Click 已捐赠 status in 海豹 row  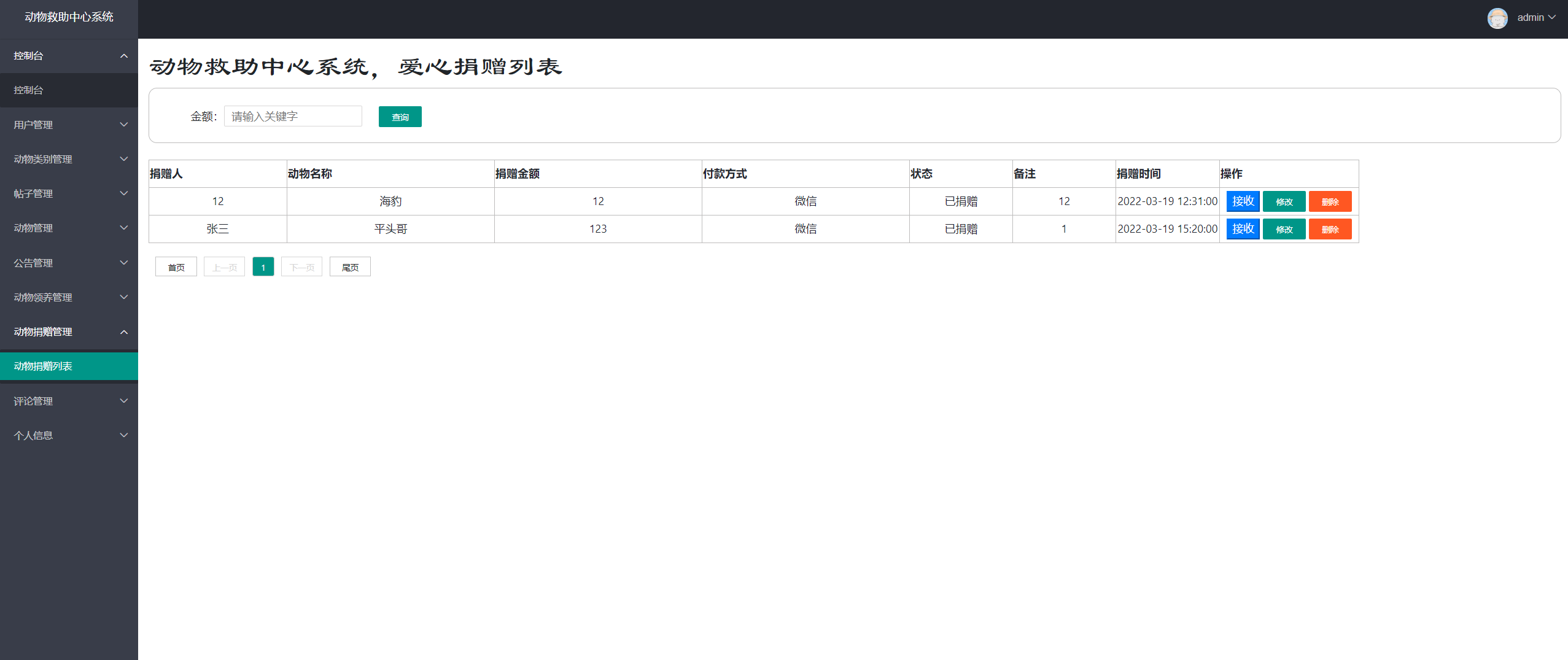point(961,201)
